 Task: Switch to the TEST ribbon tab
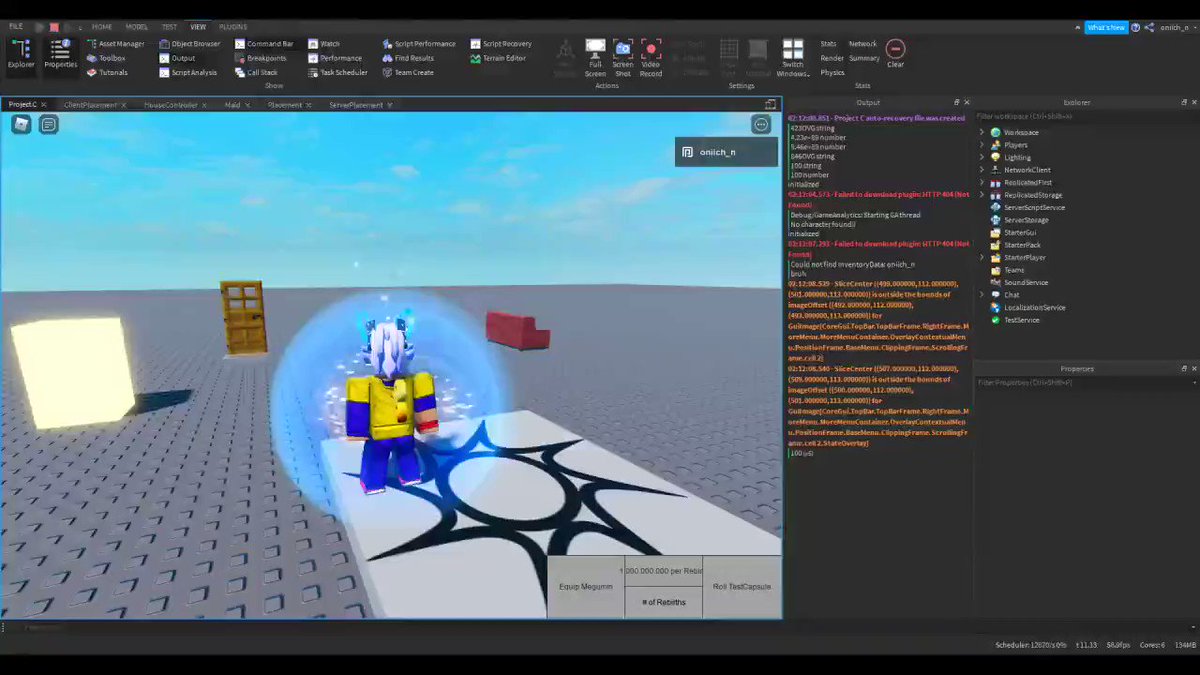tap(169, 27)
